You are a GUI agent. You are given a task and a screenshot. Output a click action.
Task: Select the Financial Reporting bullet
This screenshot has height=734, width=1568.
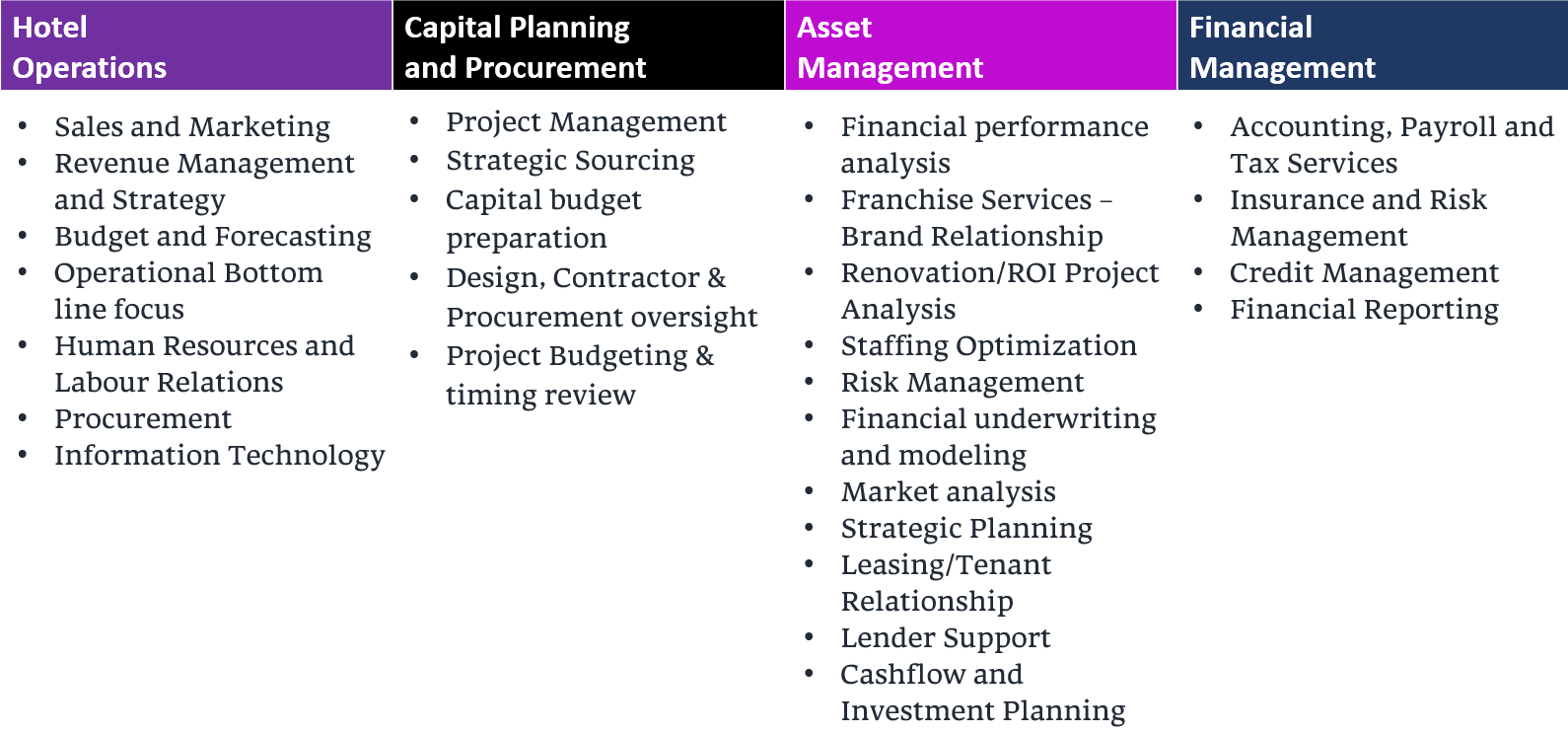pyautogui.click(x=1364, y=310)
